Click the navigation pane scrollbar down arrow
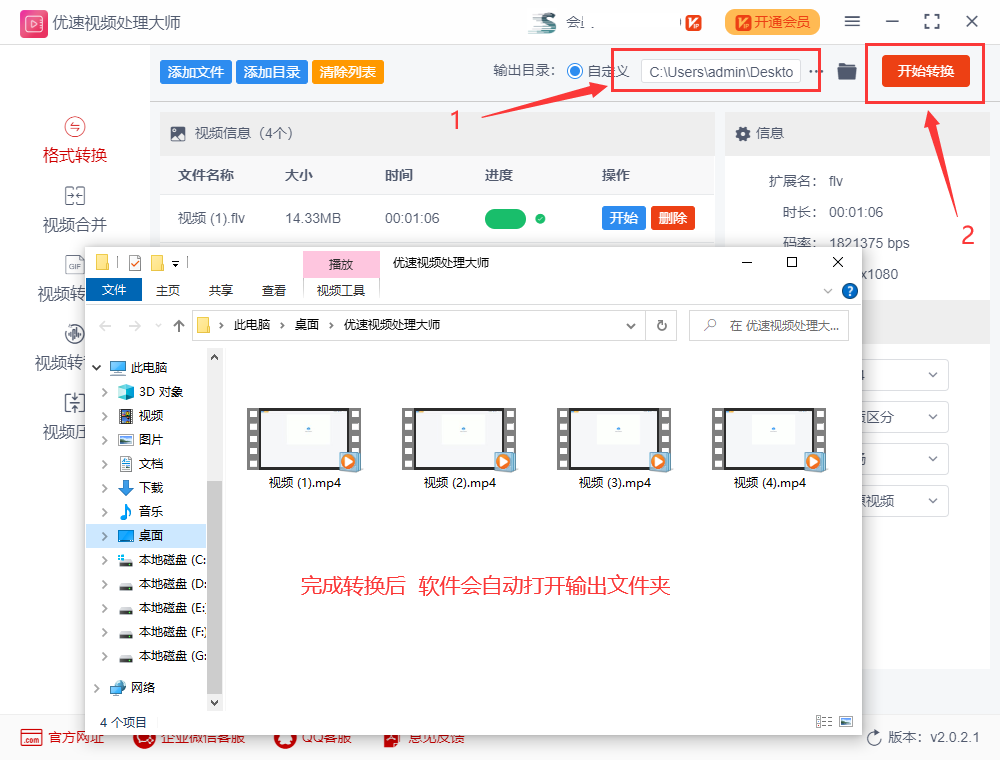 pyautogui.click(x=215, y=703)
